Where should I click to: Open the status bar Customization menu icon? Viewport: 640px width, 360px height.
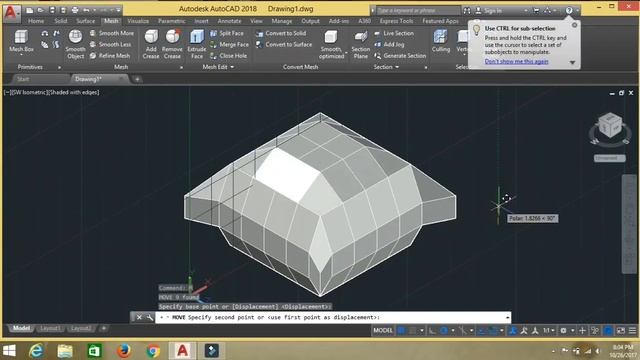click(x=632, y=330)
